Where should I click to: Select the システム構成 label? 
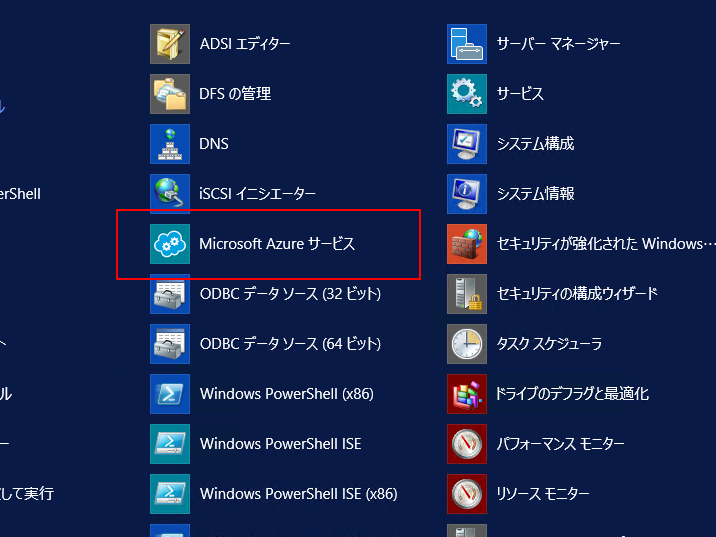[536, 144]
